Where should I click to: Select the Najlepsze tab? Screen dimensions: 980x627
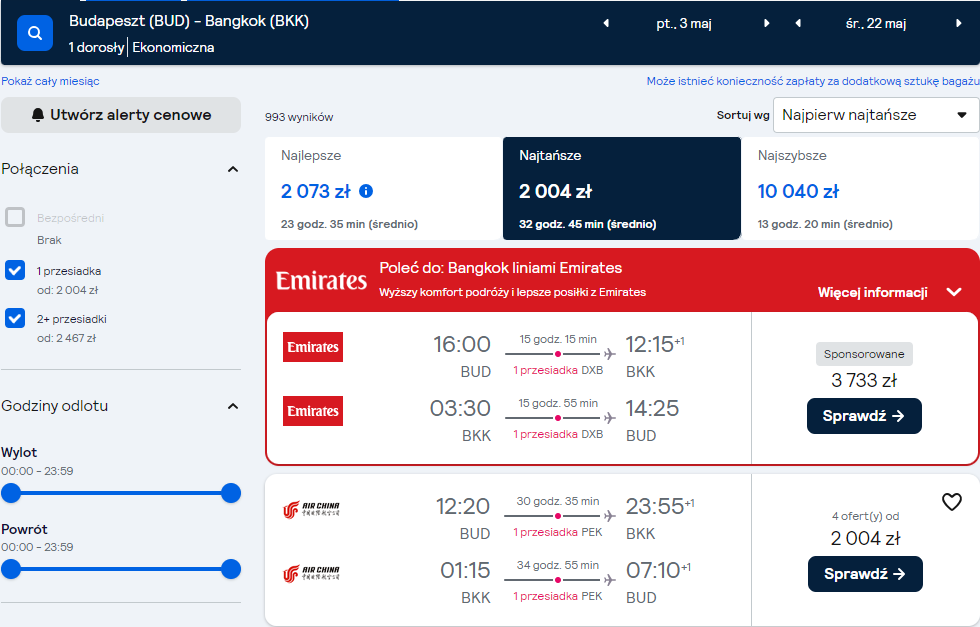click(383, 188)
